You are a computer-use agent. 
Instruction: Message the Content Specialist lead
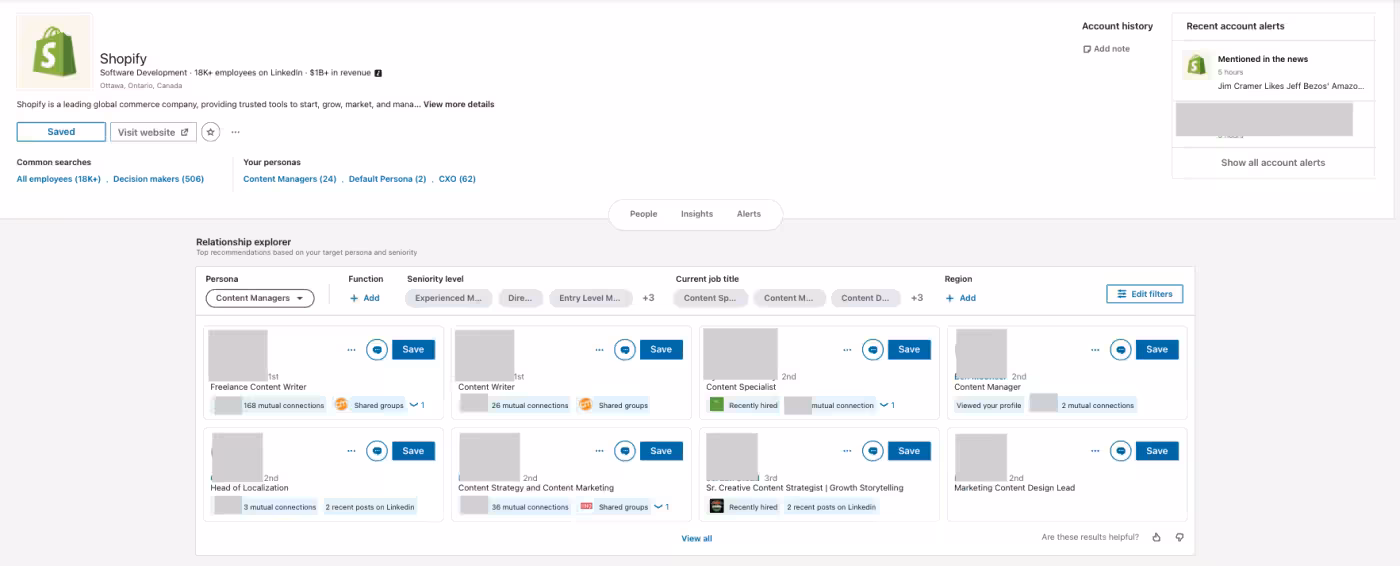click(873, 350)
